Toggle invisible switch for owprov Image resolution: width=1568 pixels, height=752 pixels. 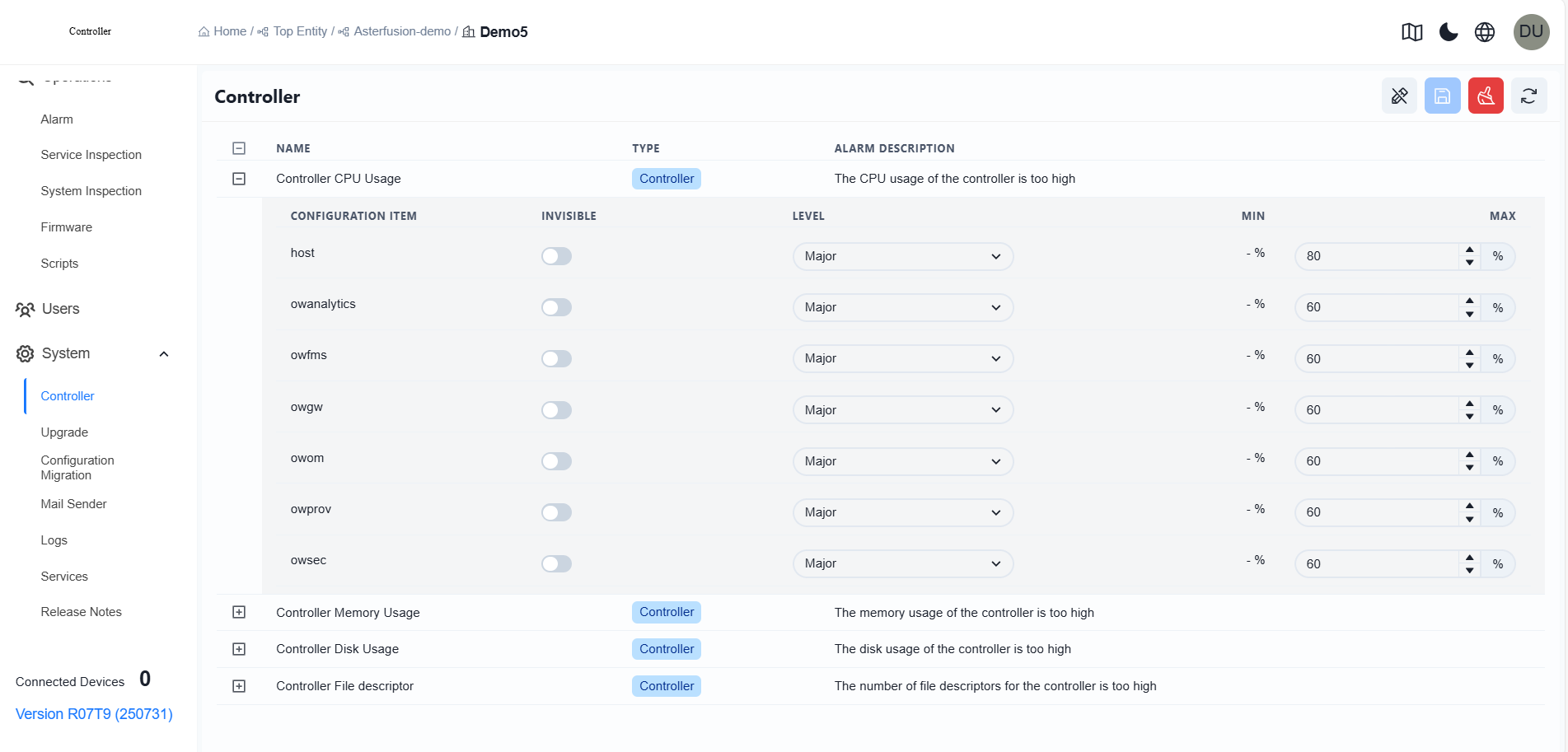pyautogui.click(x=556, y=512)
